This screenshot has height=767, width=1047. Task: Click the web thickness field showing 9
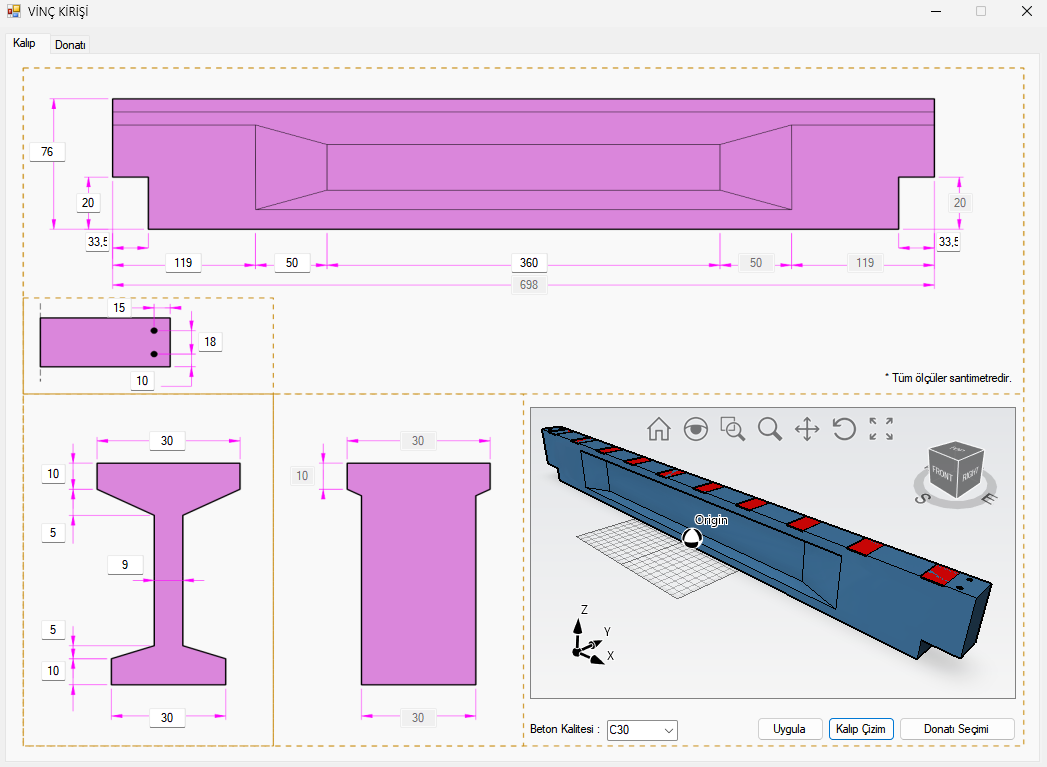click(125, 565)
